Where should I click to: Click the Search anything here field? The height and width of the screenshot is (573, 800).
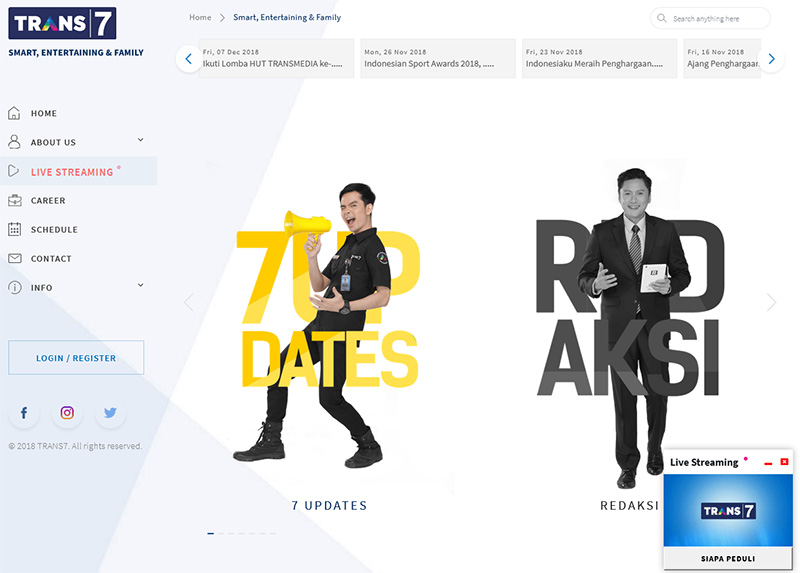point(710,18)
